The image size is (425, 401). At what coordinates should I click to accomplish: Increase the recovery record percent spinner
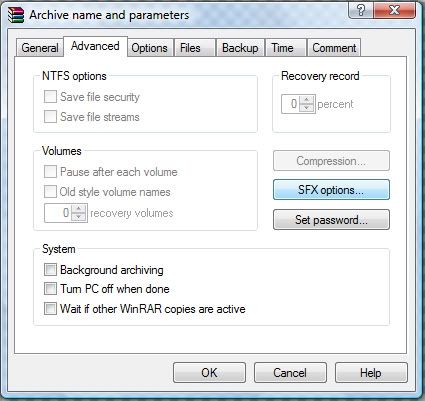[x=307, y=100]
